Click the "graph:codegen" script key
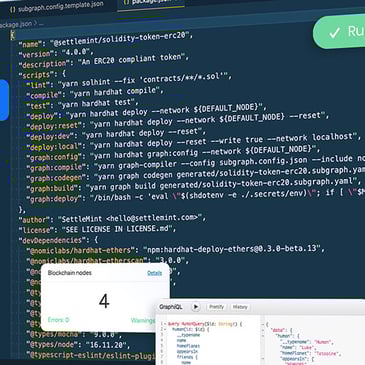 coord(56,177)
